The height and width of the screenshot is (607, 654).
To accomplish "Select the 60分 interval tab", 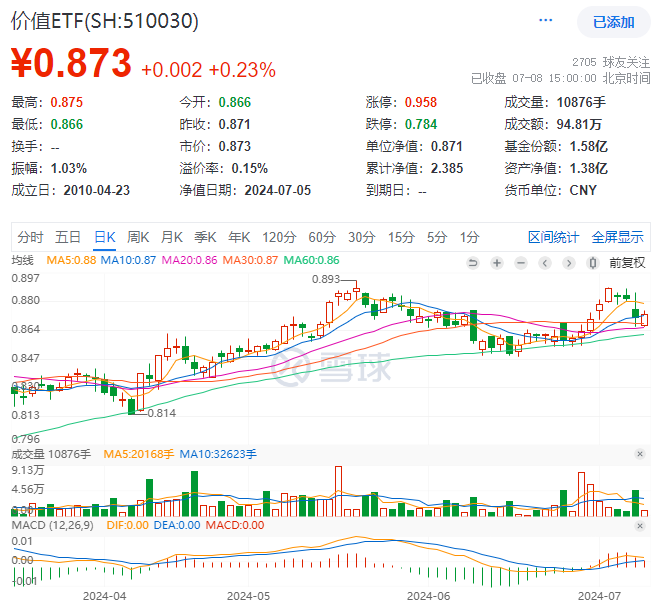I will 322,237.
